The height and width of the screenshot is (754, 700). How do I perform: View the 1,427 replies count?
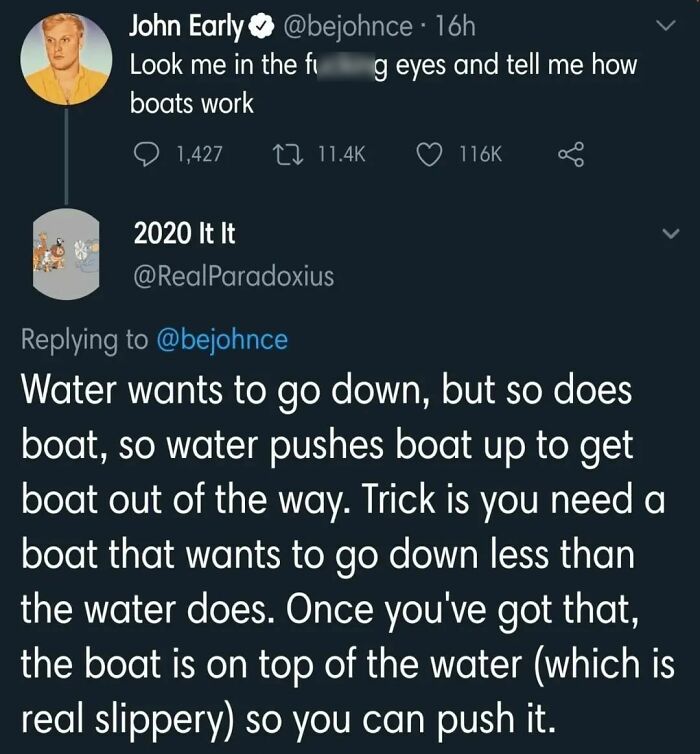tap(198, 155)
